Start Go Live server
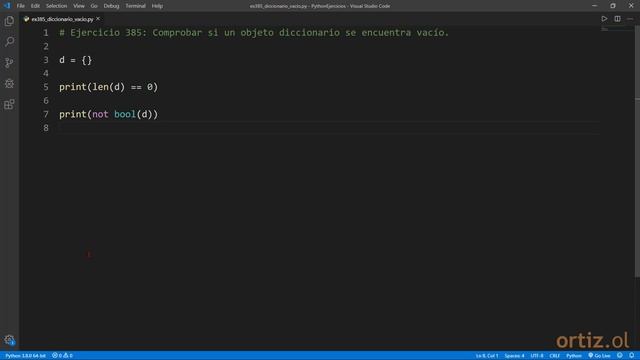The image size is (640, 360). [x=599, y=356]
